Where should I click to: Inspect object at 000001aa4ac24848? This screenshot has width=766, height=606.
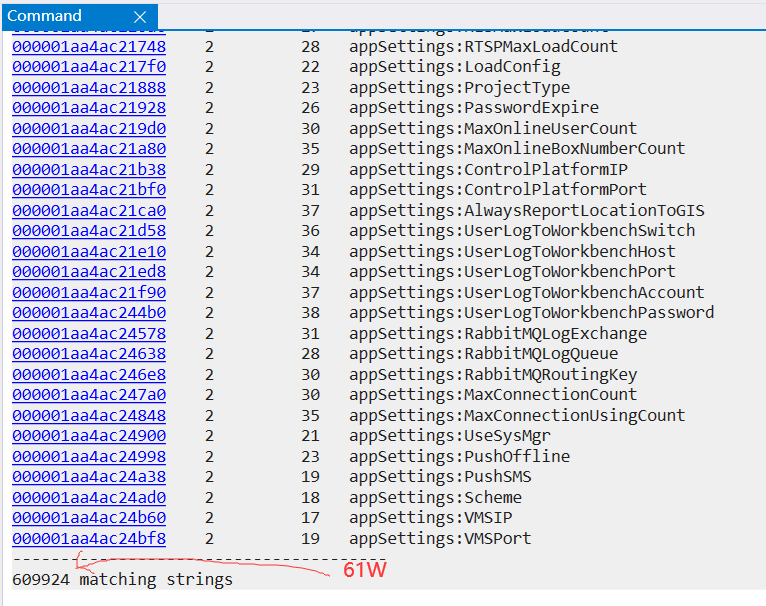point(89,416)
